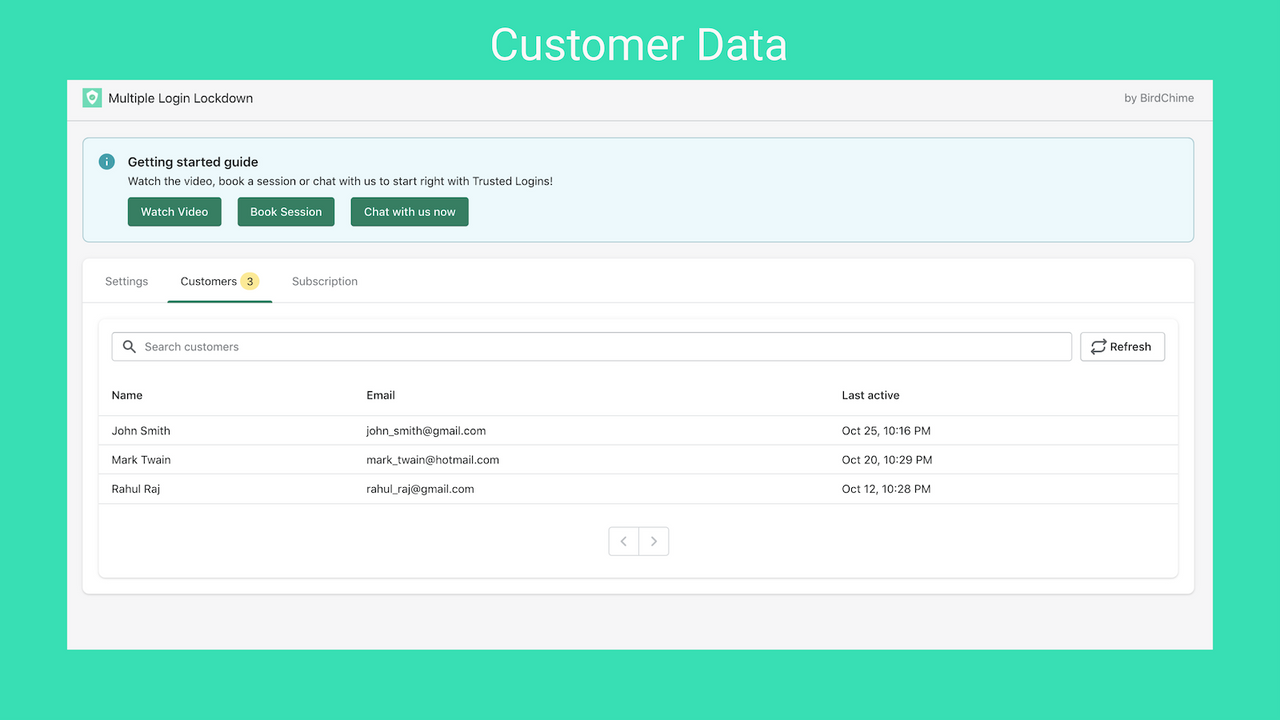Click the info icon in the guide banner
The image size is (1280, 720).
click(x=106, y=161)
